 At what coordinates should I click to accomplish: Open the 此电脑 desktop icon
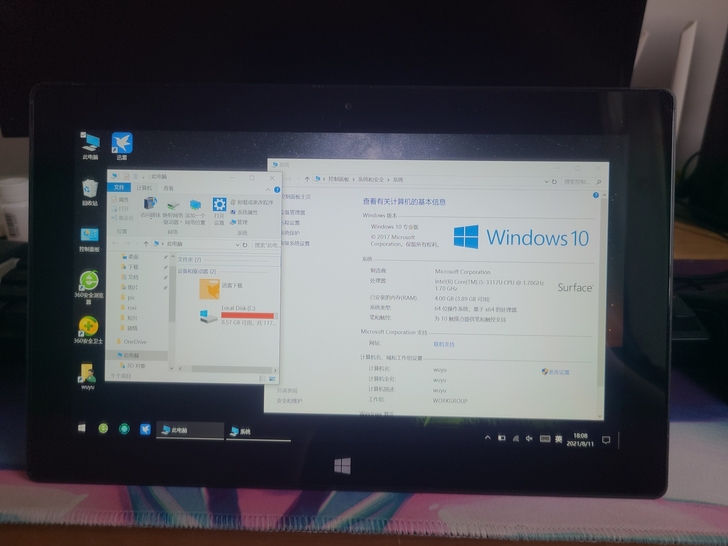click(90, 146)
